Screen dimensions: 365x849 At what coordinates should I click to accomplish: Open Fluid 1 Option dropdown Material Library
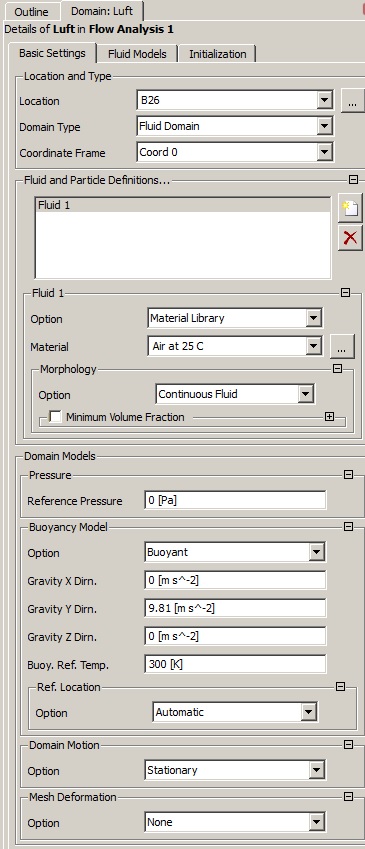point(235,318)
